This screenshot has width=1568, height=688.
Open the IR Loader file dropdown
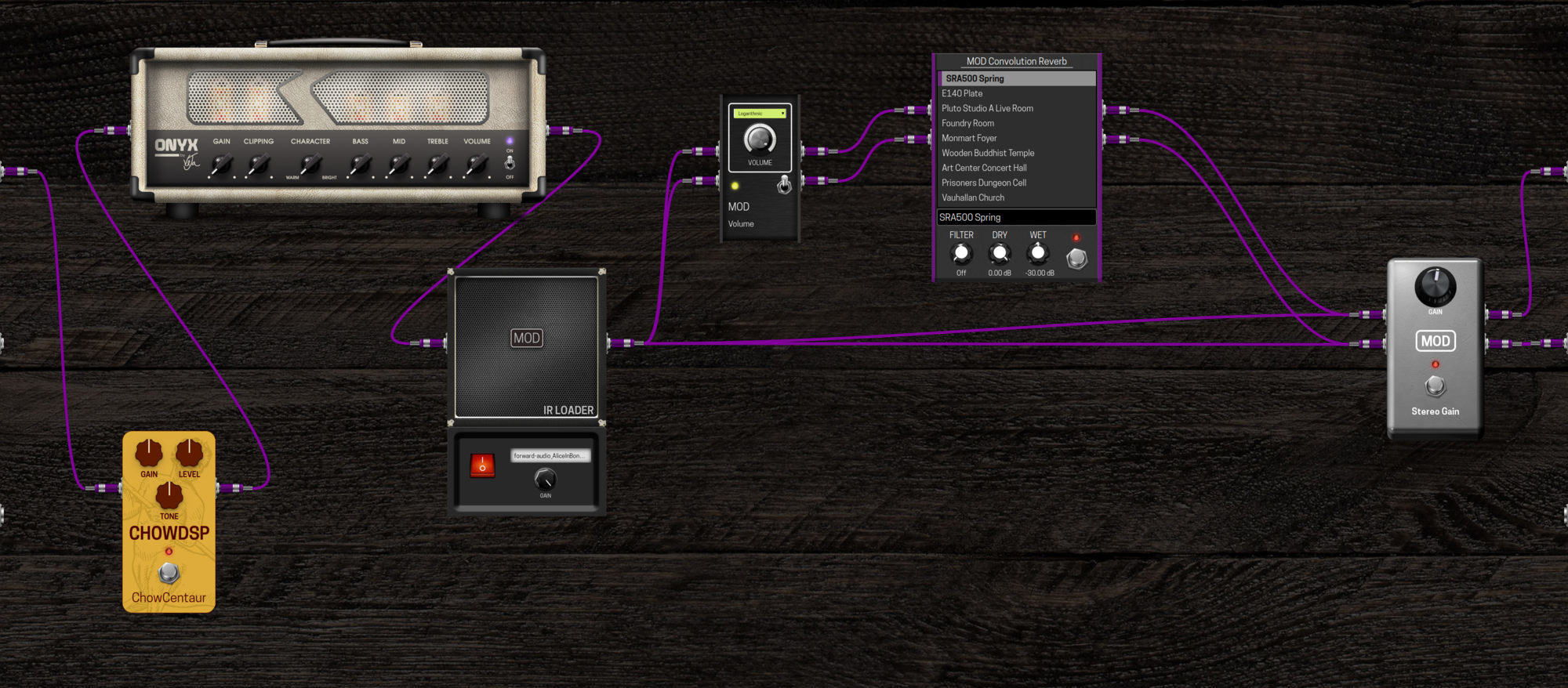550,456
